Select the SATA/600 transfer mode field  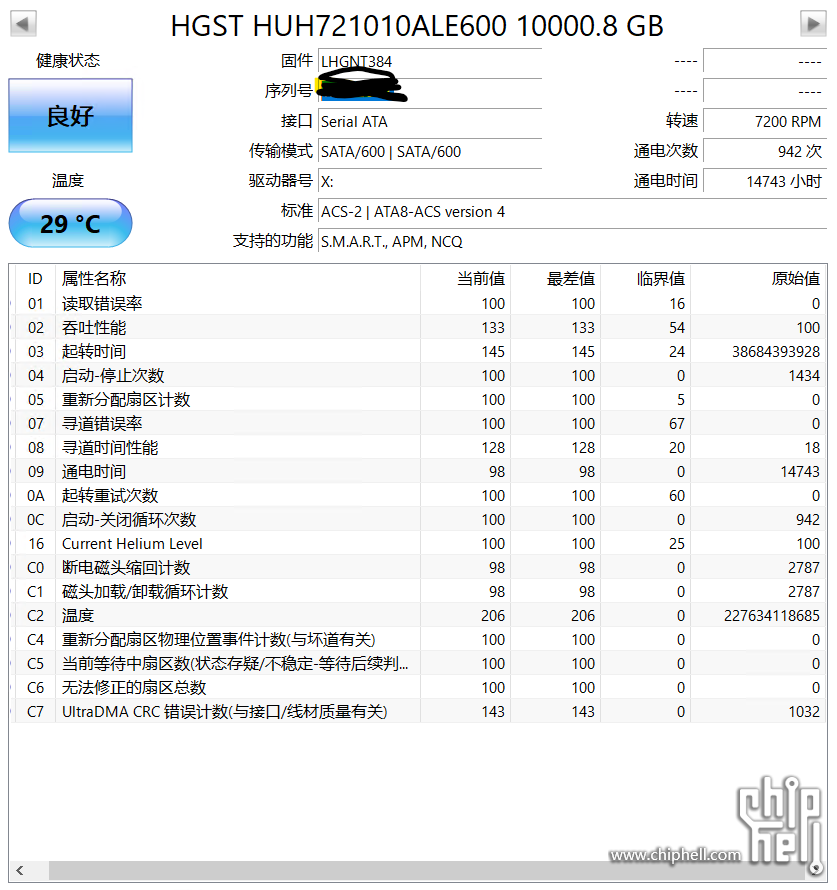[430, 152]
